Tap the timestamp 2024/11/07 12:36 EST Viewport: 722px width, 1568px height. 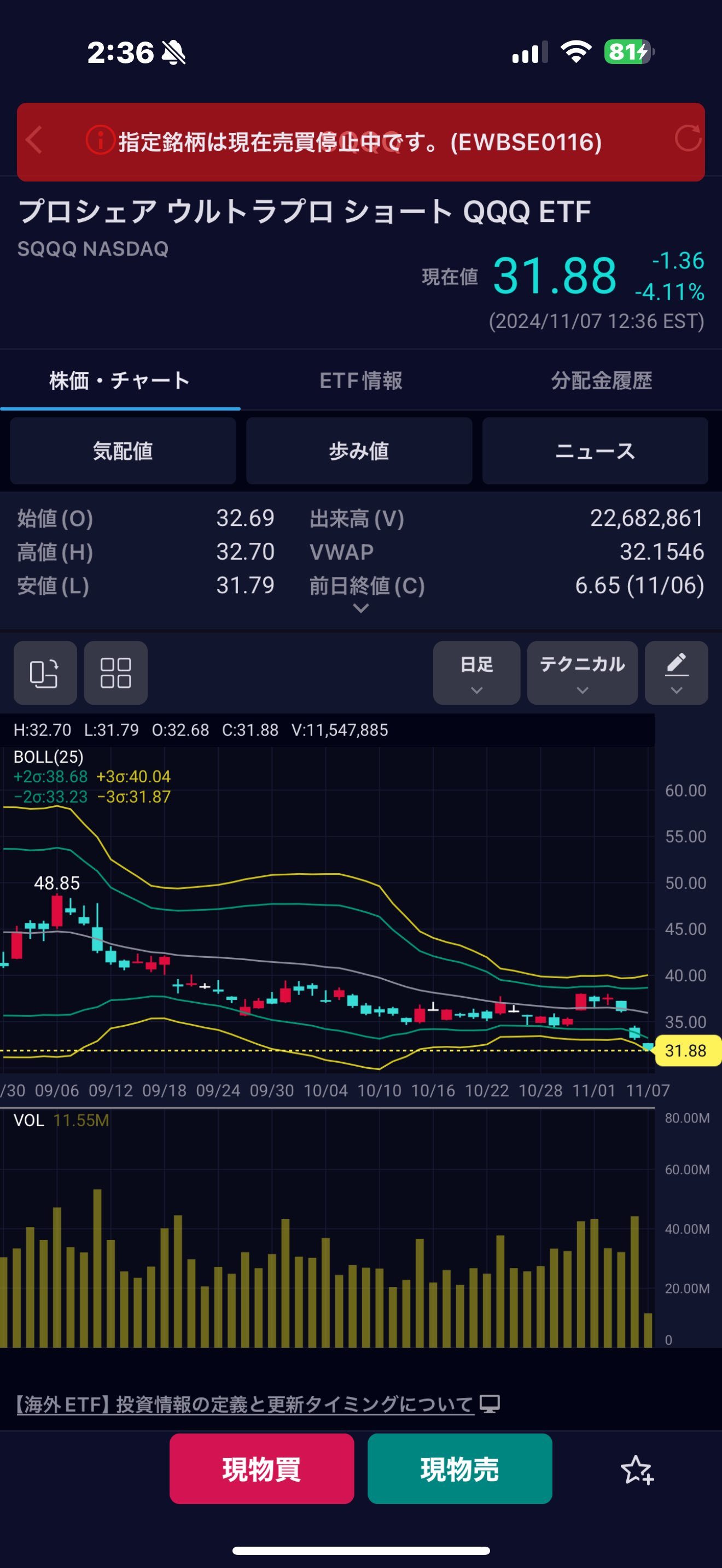[597, 321]
